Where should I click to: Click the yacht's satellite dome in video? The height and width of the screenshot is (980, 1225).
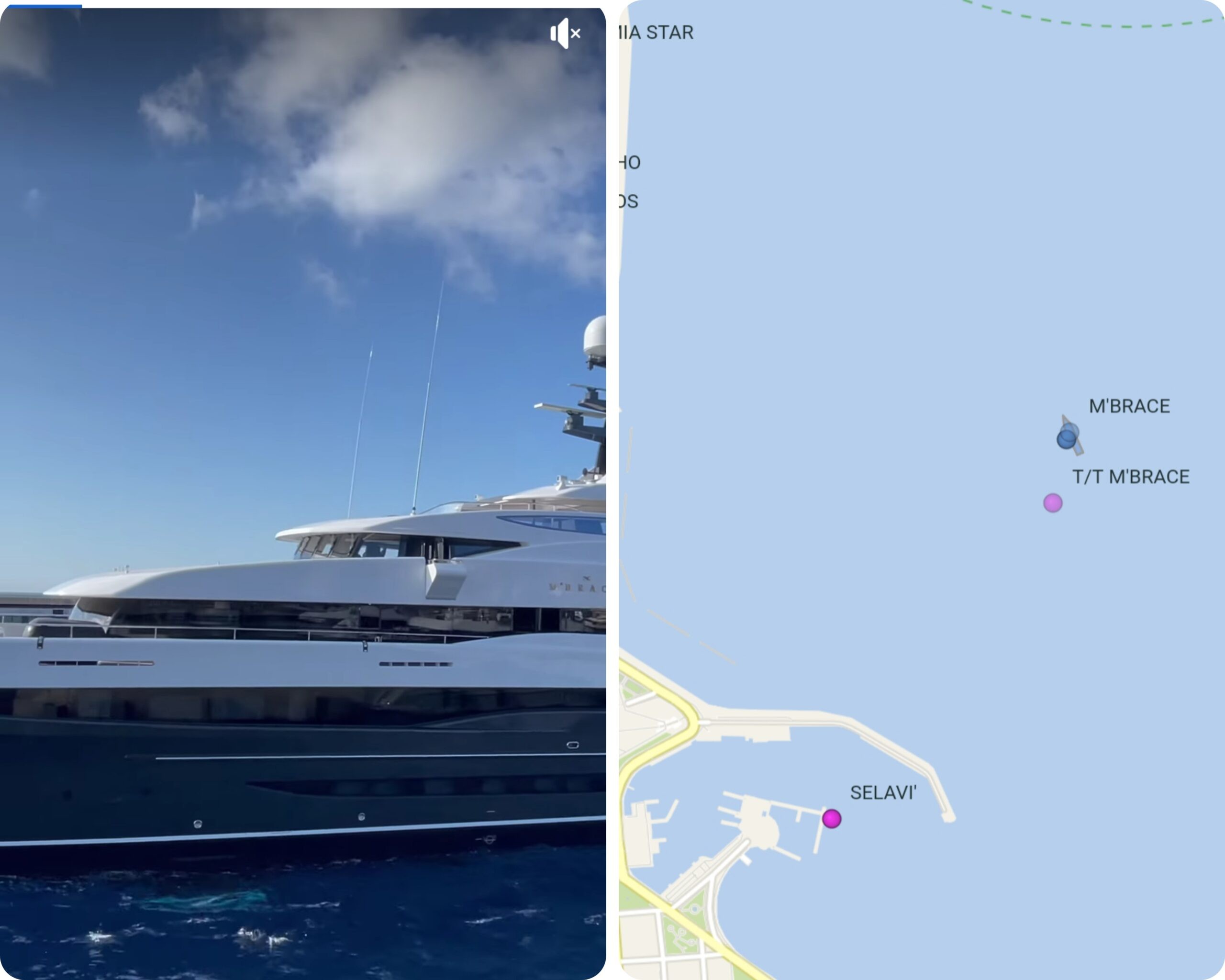click(595, 336)
